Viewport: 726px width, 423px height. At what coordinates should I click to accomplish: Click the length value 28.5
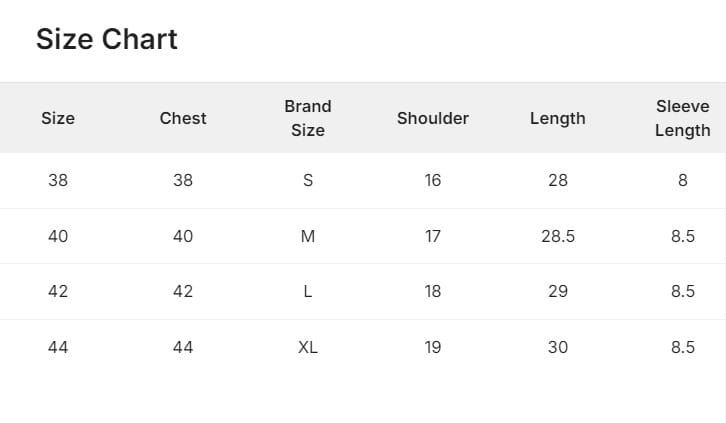coord(558,237)
